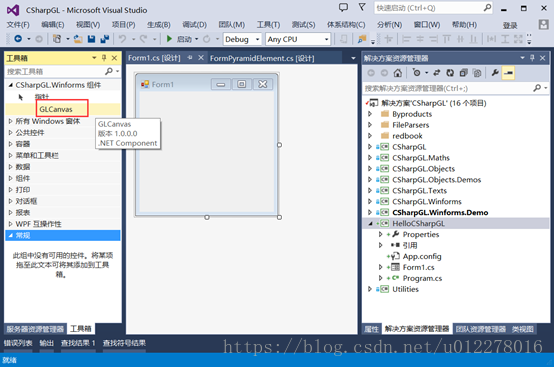Click the Save All toolbar icon

105,39
